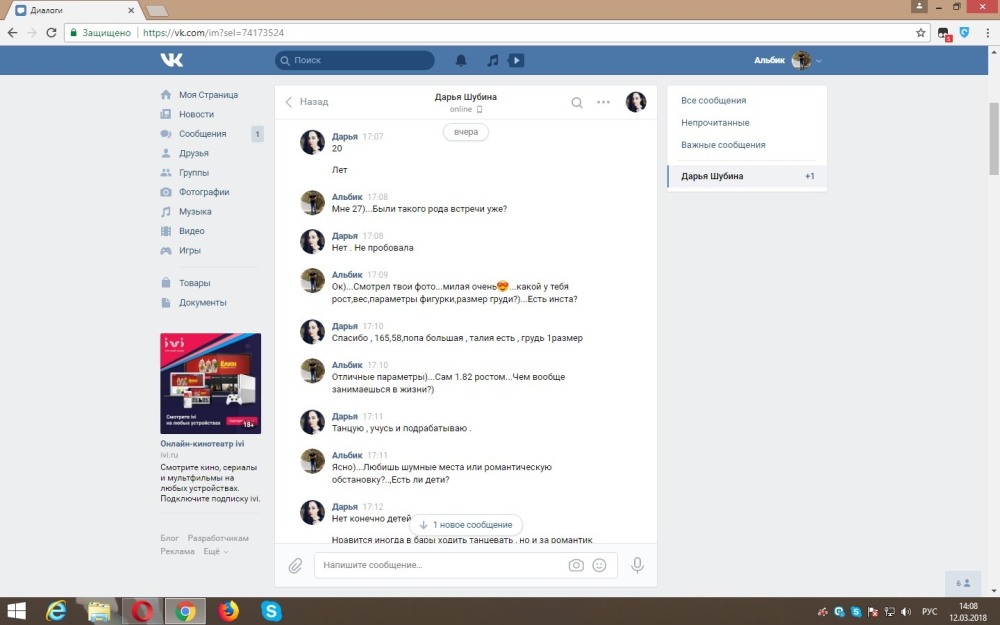
Task: Open the notifications bell
Action: click(461, 60)
